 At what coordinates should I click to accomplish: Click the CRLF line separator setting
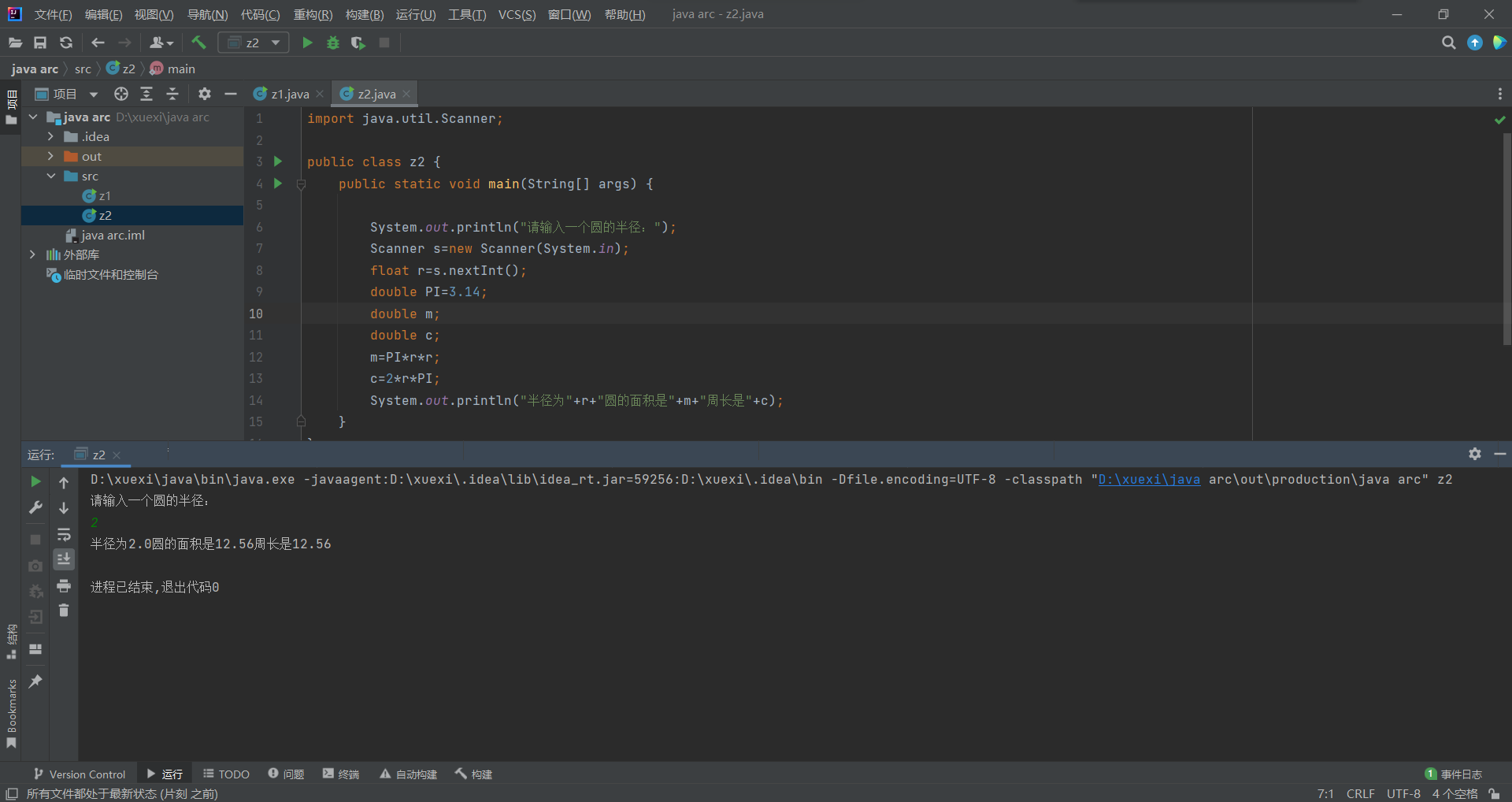point(1360,793)
